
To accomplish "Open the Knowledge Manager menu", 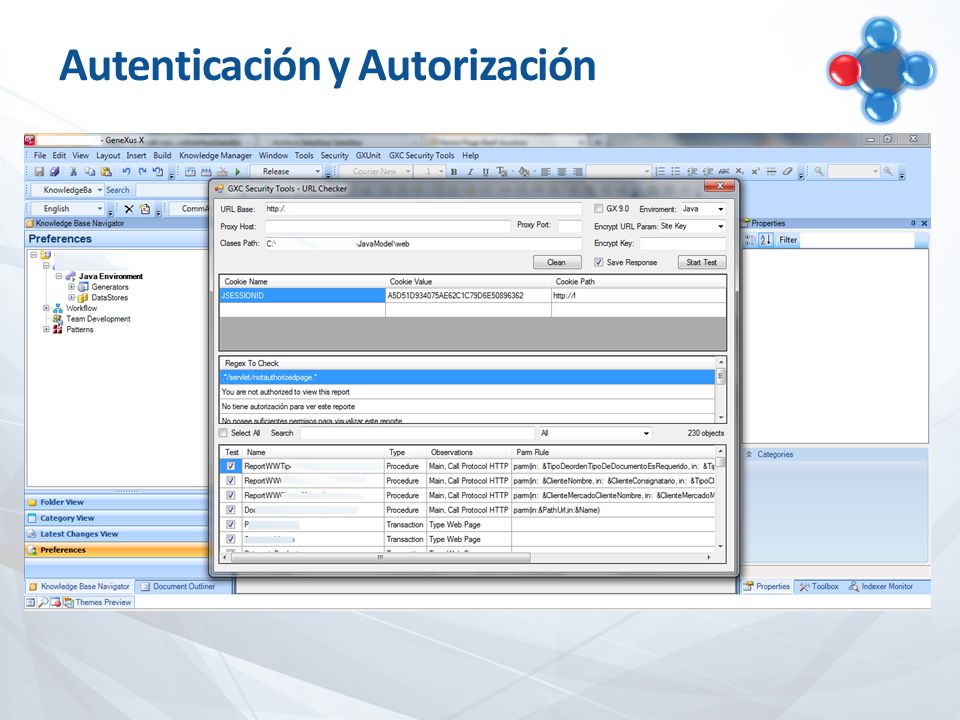I will pyautogui.click(x=216, y=156).
